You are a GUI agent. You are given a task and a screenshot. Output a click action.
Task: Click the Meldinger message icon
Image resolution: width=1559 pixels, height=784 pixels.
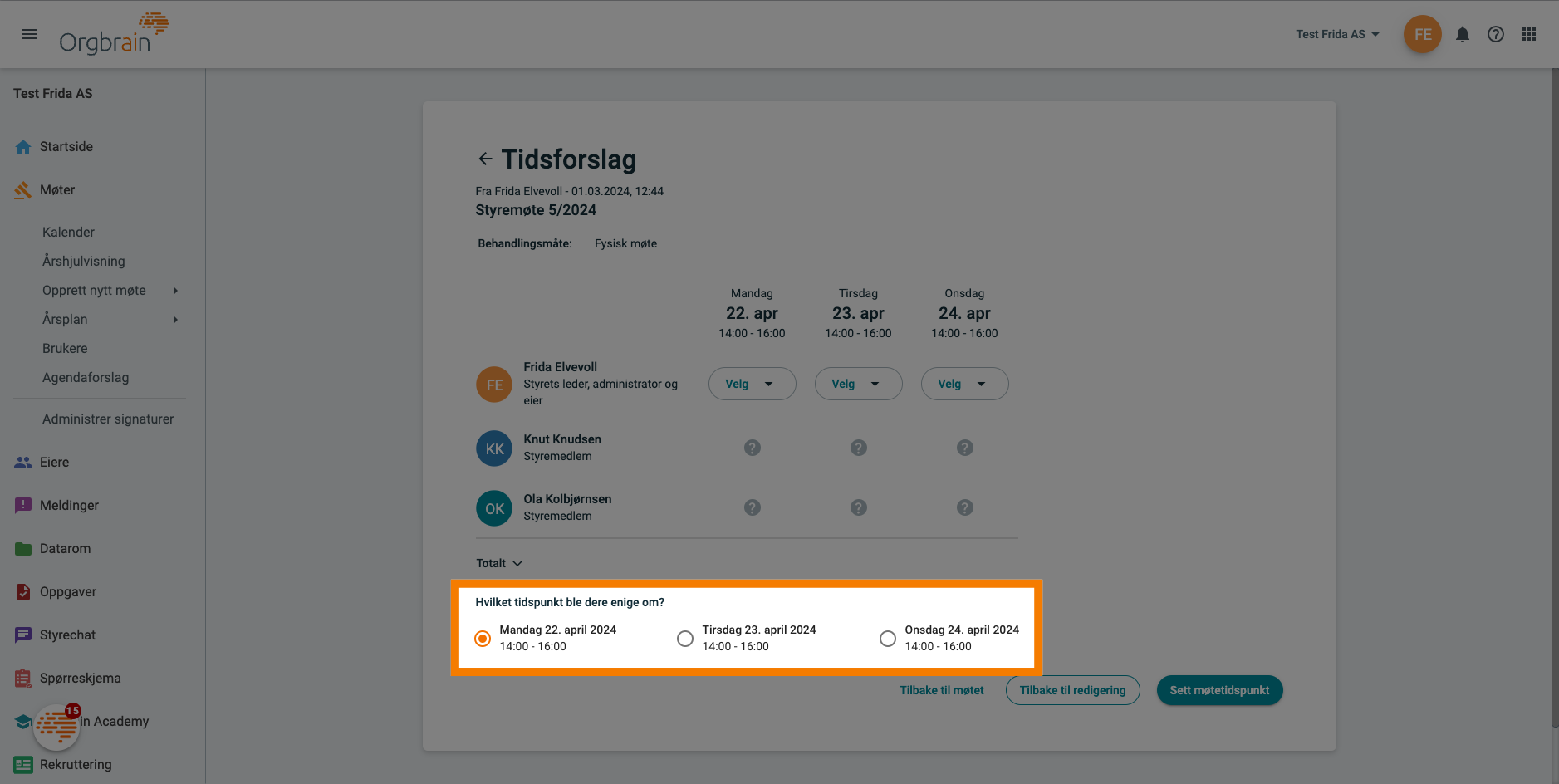click(x=23, y=505)
